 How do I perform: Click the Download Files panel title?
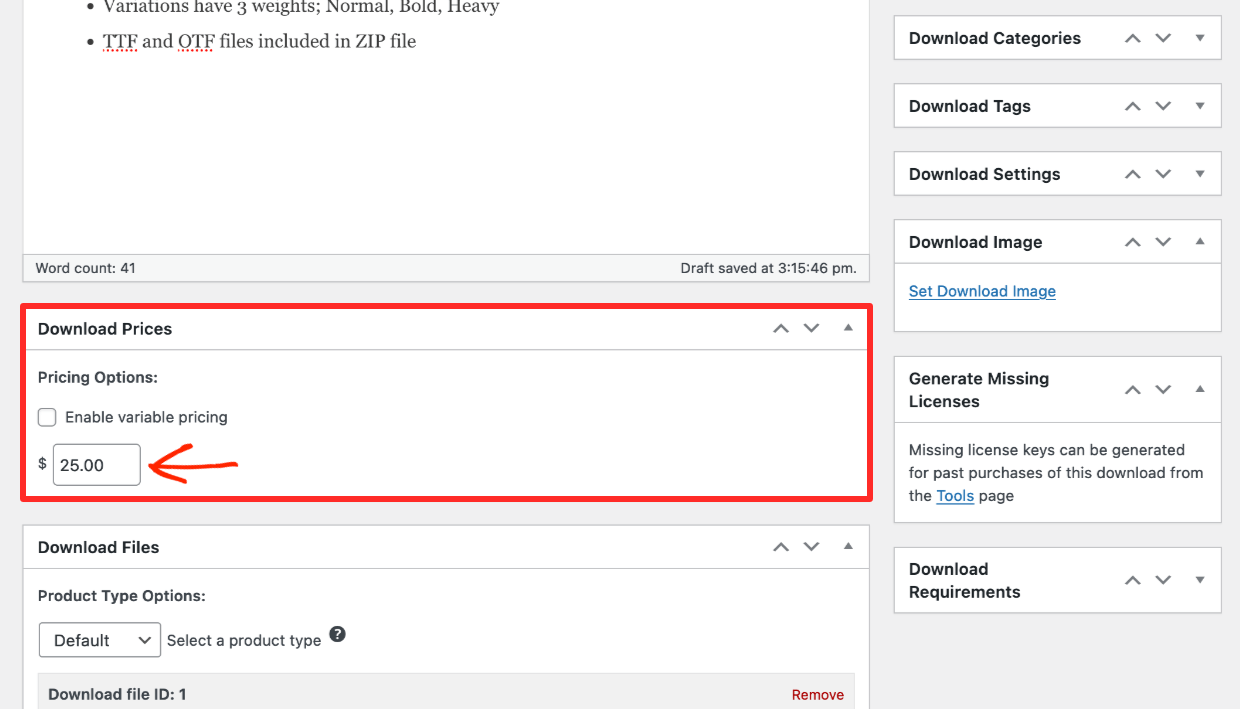pyautogui.click(x=99, y=547)
